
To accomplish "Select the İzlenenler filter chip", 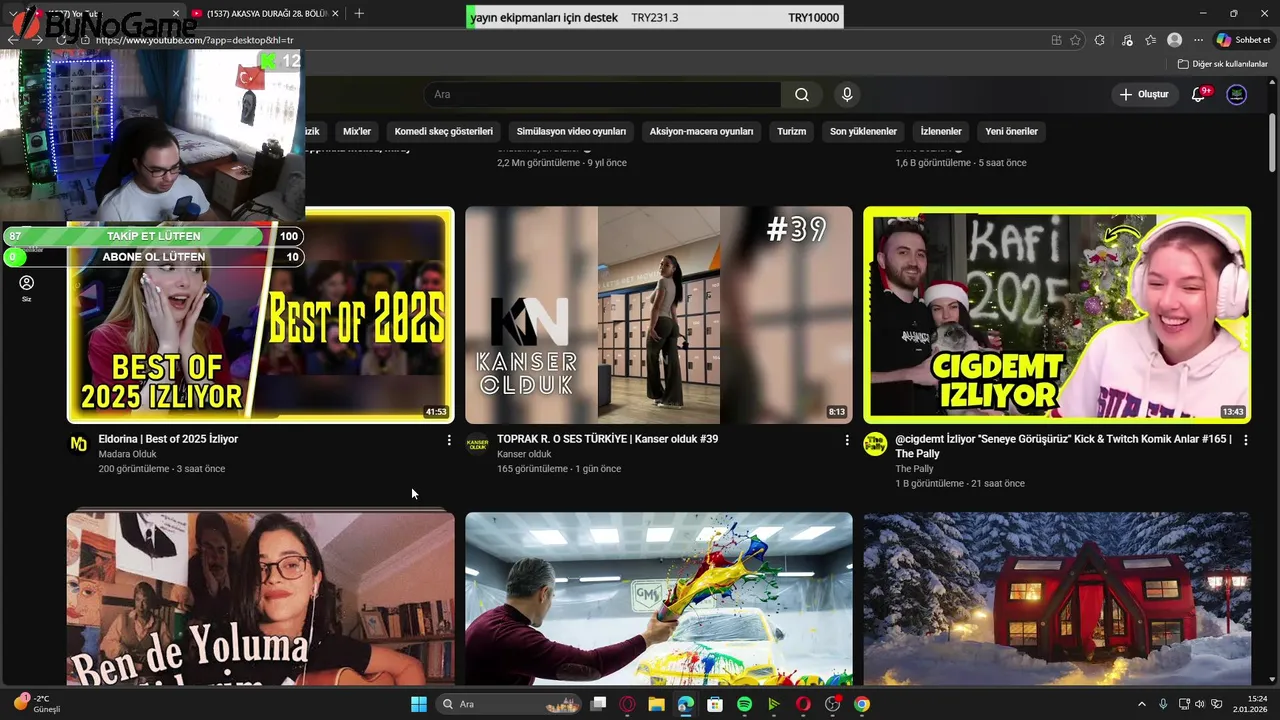I will click(941, 131).
